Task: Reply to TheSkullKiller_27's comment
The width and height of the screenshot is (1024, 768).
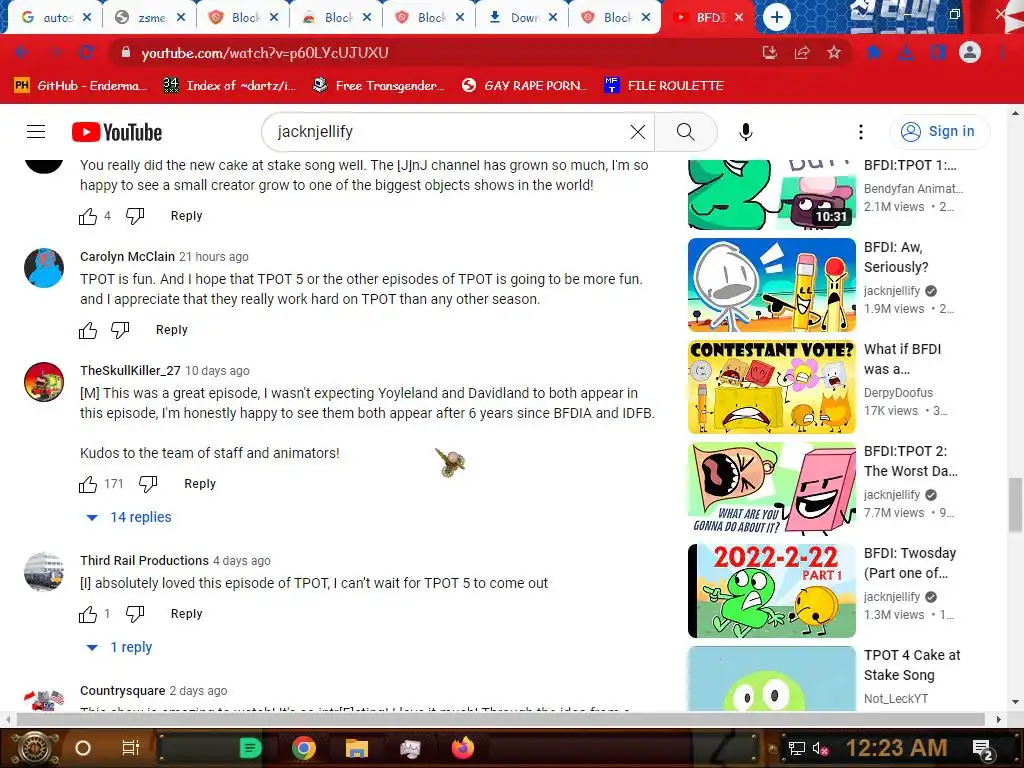Action: [x=200, y=484]
